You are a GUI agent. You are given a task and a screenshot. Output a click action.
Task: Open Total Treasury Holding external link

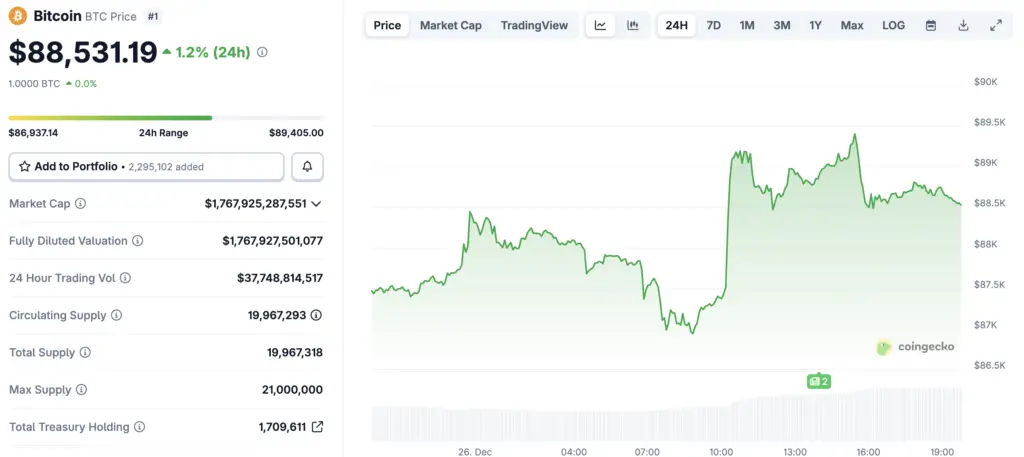pyautogui.click(x=317, y=427)
